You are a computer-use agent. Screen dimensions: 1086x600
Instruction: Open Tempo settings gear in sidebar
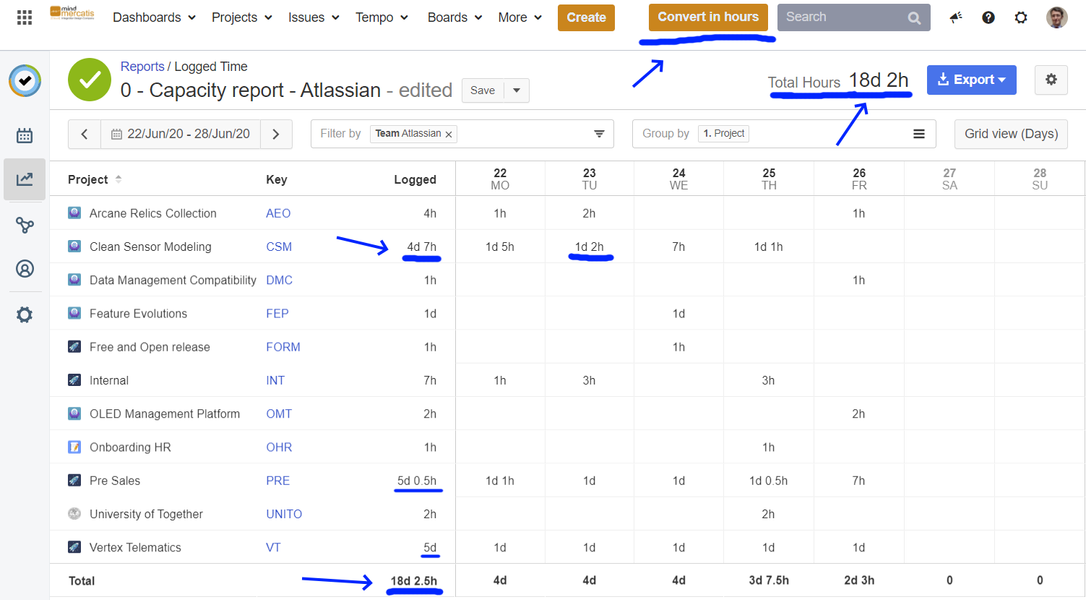point(24,315)
